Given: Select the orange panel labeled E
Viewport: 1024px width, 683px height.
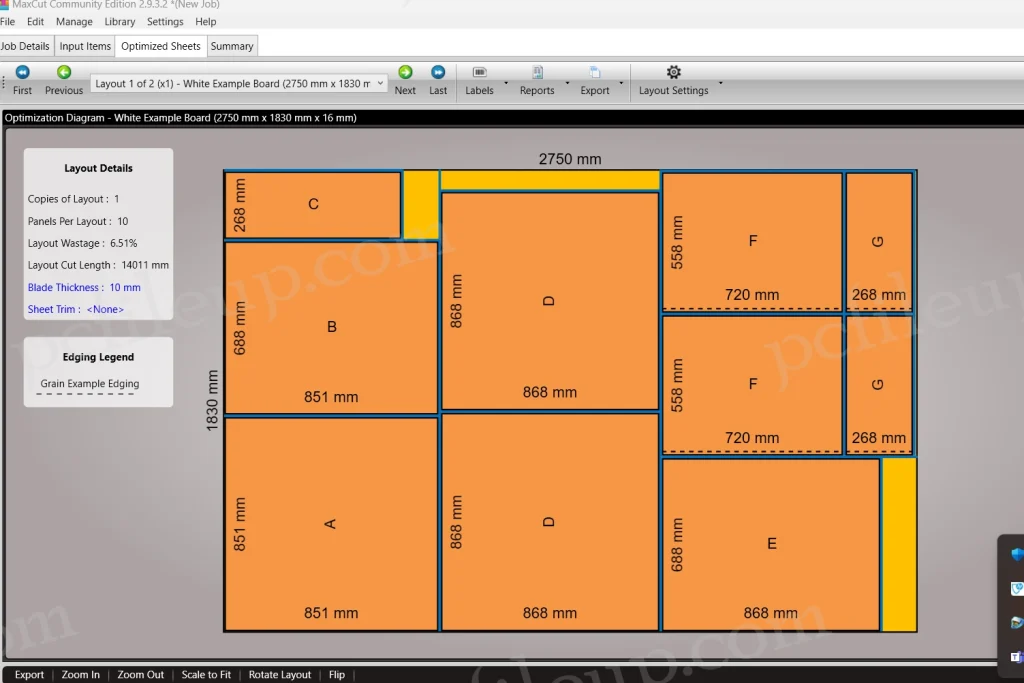Looking at the screenshot, I should [x=771, y=544].
